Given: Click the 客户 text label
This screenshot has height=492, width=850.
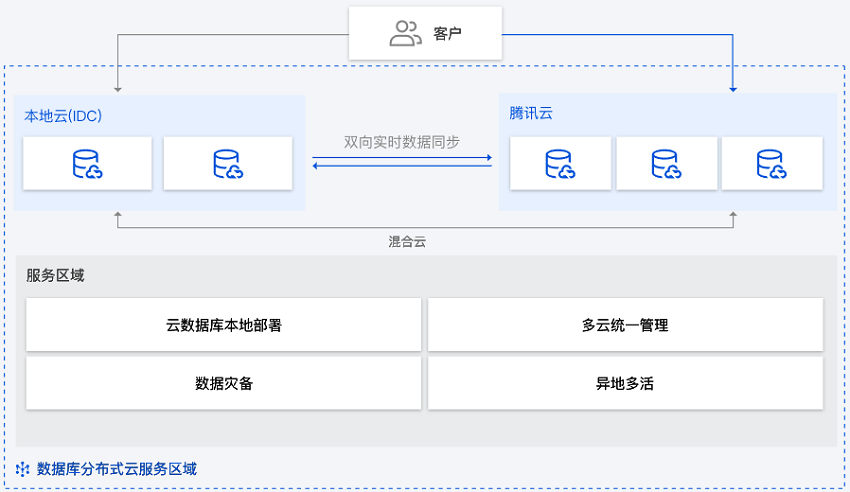Looking at the screenshot, I should tap(448, 34).
